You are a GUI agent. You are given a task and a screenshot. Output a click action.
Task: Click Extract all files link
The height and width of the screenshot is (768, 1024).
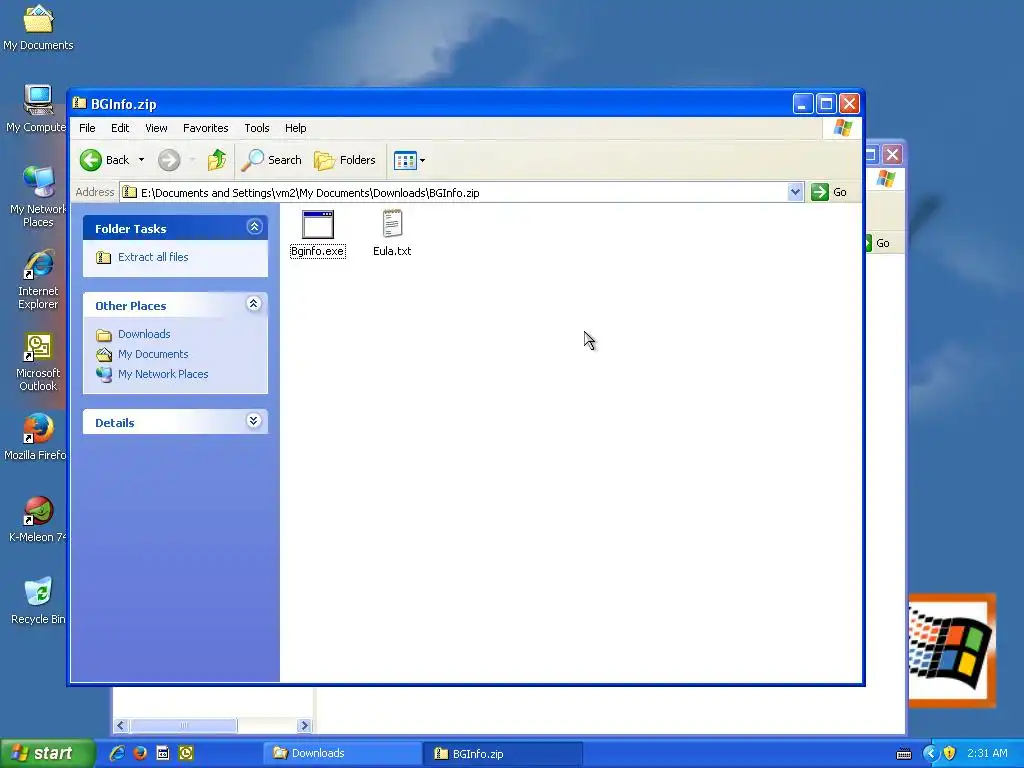pos(153,257)
